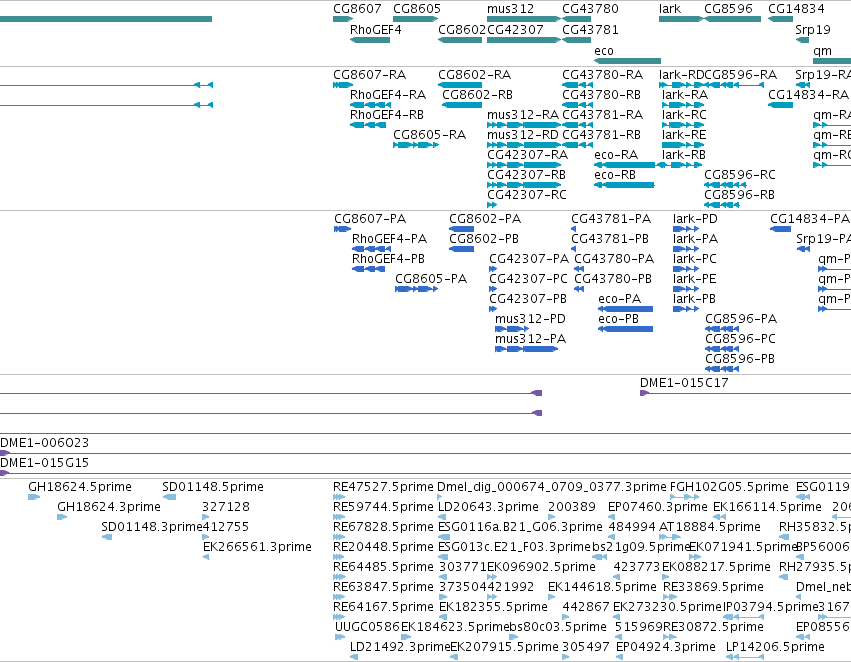This screenshot has height=662, width=851.
Task: Select EST EP07460.3prime
Action: [x=658, y=507]
